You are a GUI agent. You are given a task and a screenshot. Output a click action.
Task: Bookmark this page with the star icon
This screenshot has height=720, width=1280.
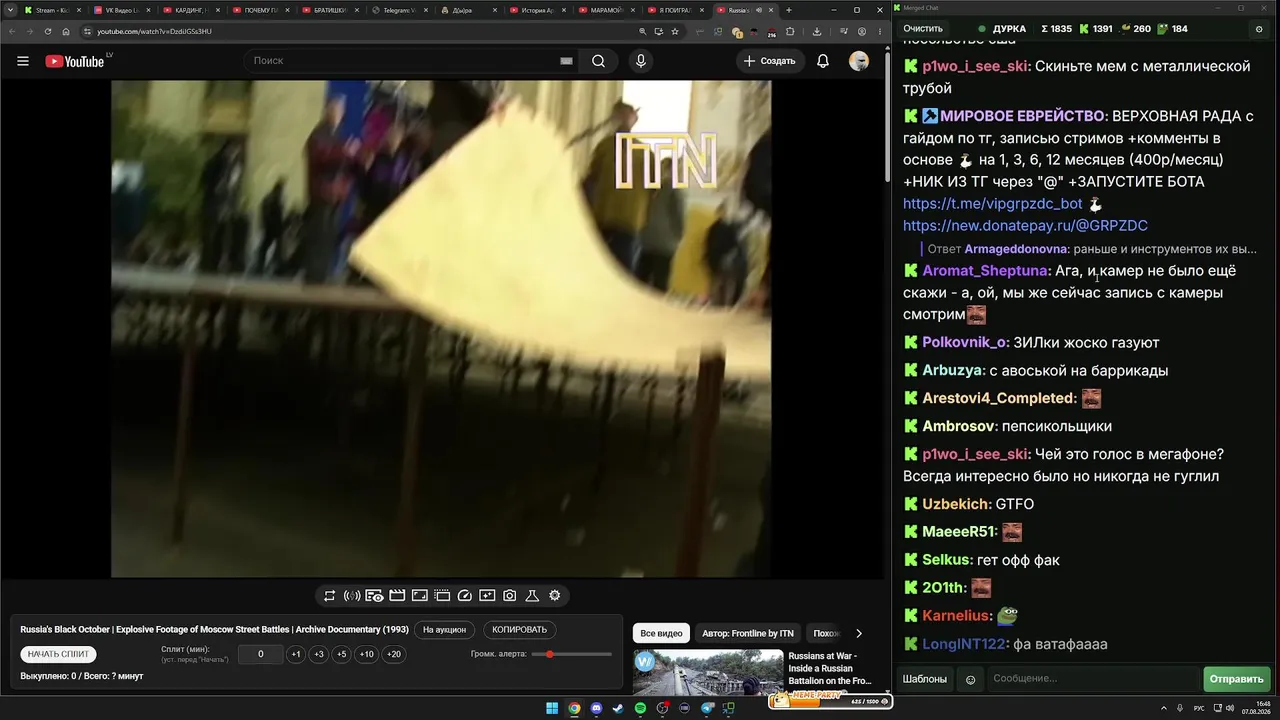point(676,31)
